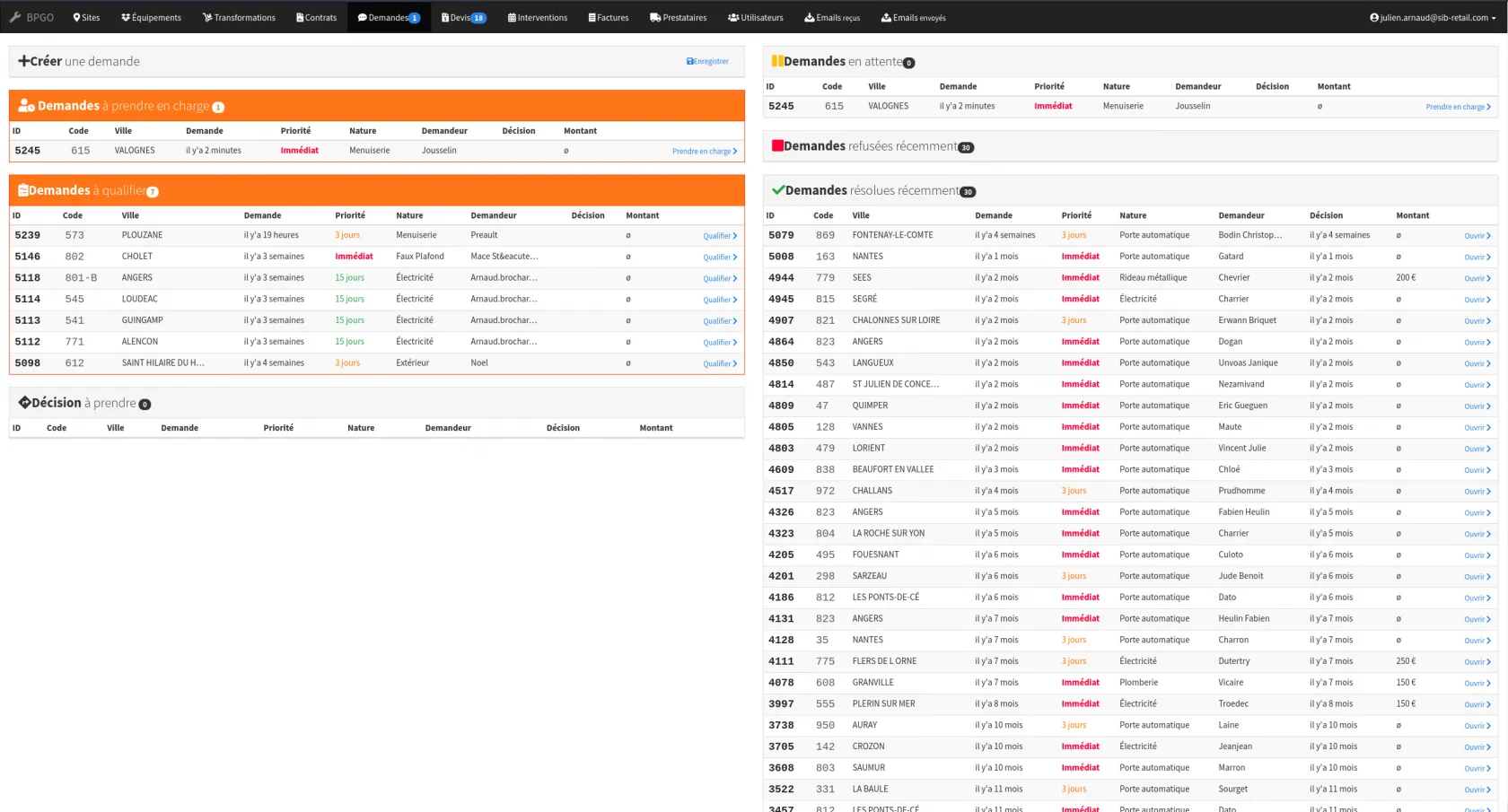
Task: Navigate to Factures
Action: pos(608,17)
